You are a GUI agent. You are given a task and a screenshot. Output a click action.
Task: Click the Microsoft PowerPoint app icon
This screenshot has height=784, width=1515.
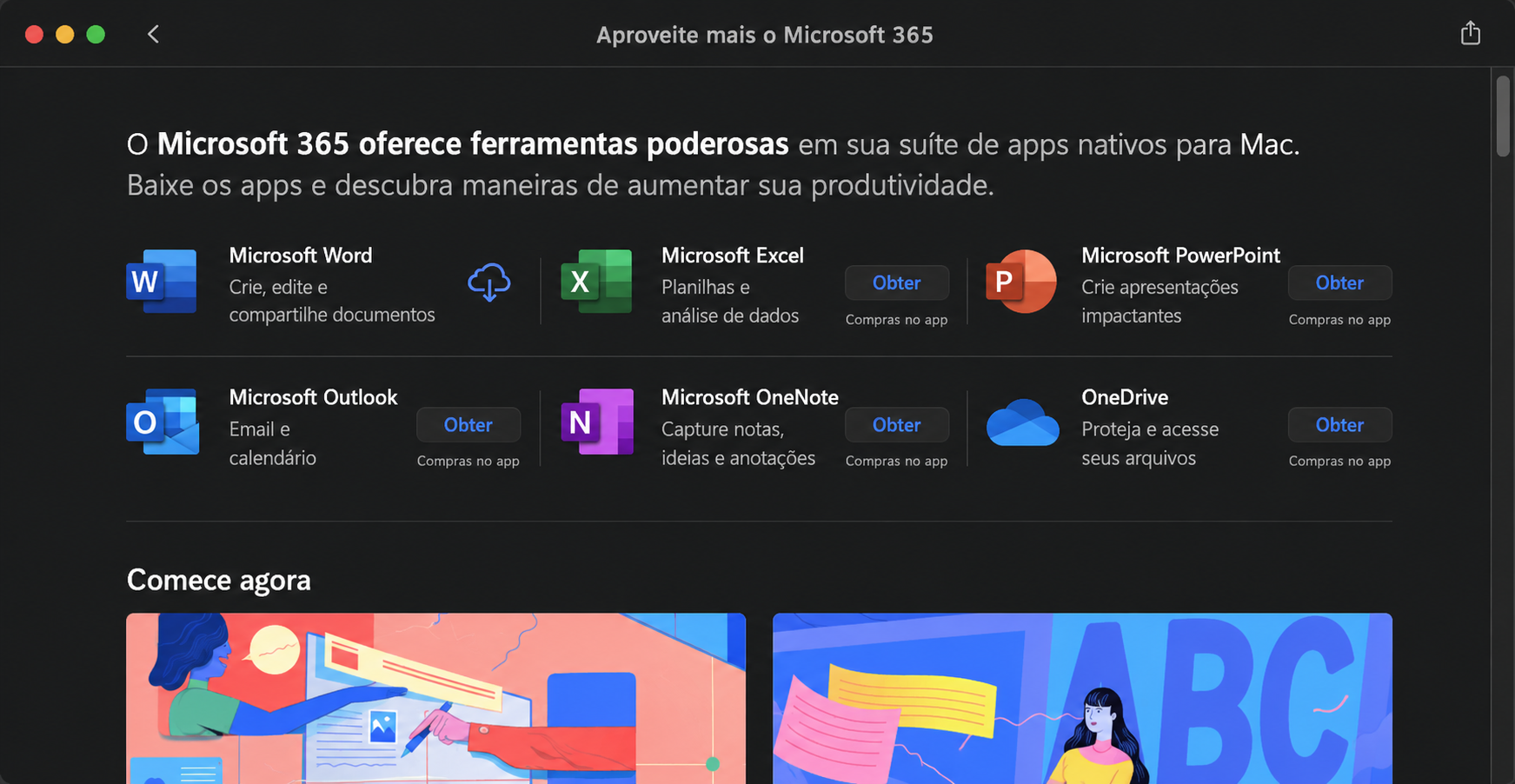point(1021,281)
